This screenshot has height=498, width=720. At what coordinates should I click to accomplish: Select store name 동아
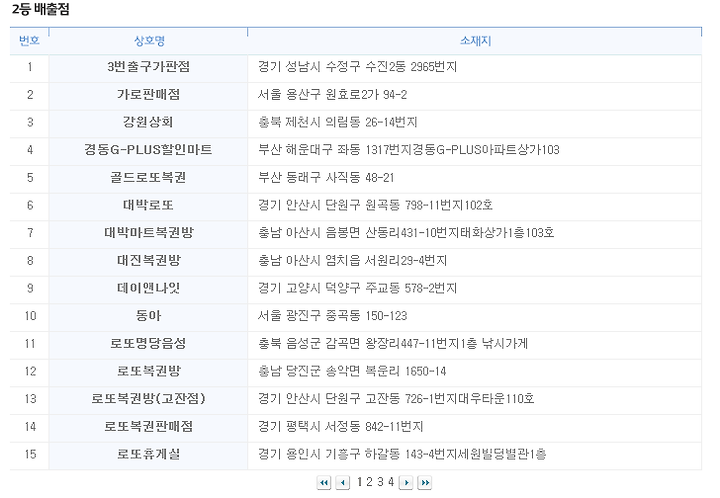148,316
